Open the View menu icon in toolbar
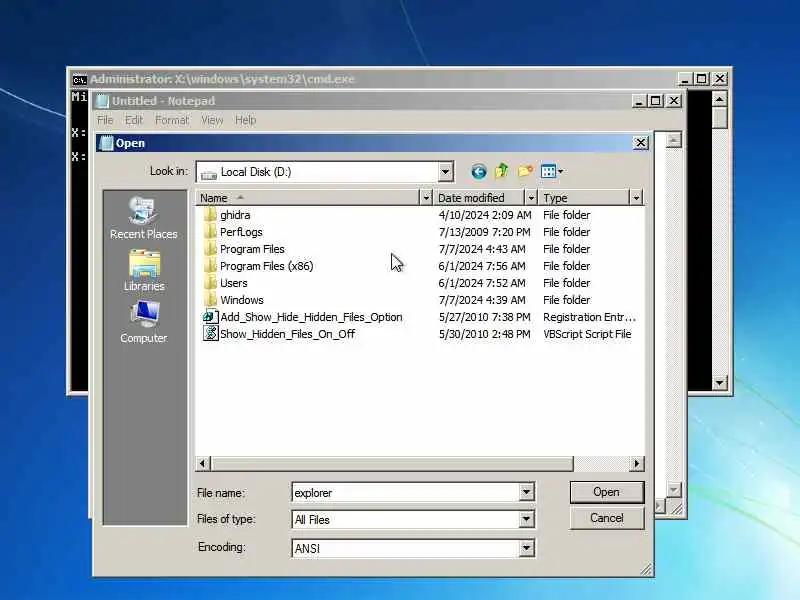 (x=548, y=171)
